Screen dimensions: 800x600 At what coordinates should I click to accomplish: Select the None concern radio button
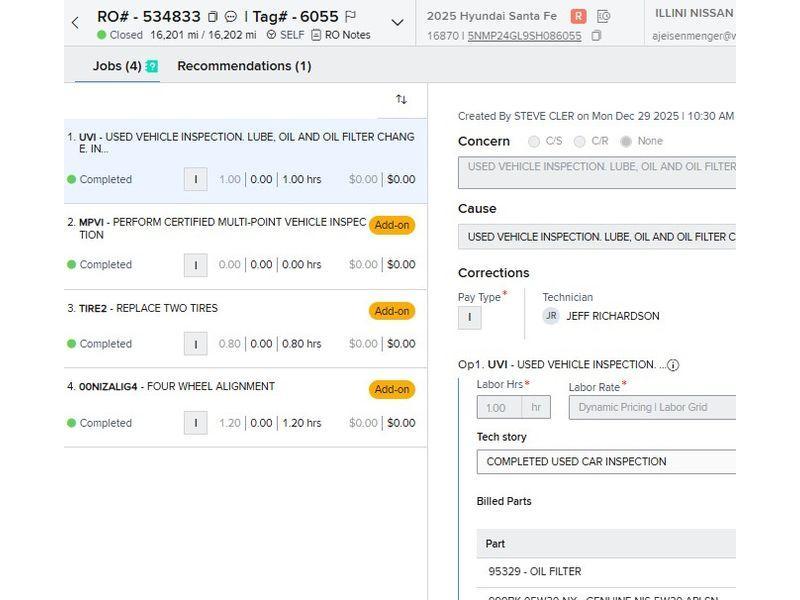point(626,142)
